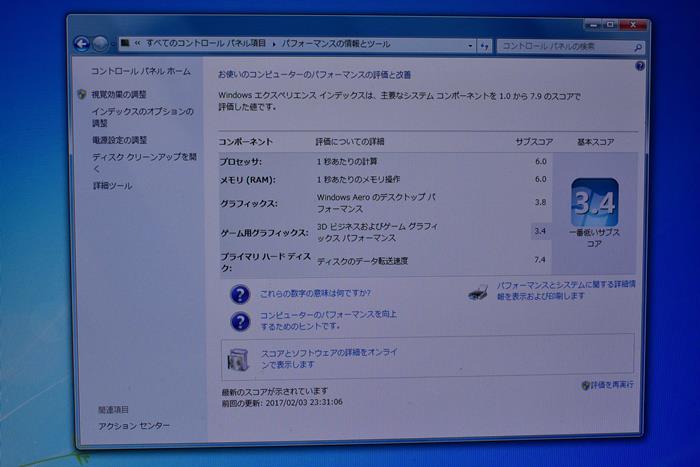The image size is (700, 467).
Task: Click the 7.4 disk subscore
Action: 540,259
